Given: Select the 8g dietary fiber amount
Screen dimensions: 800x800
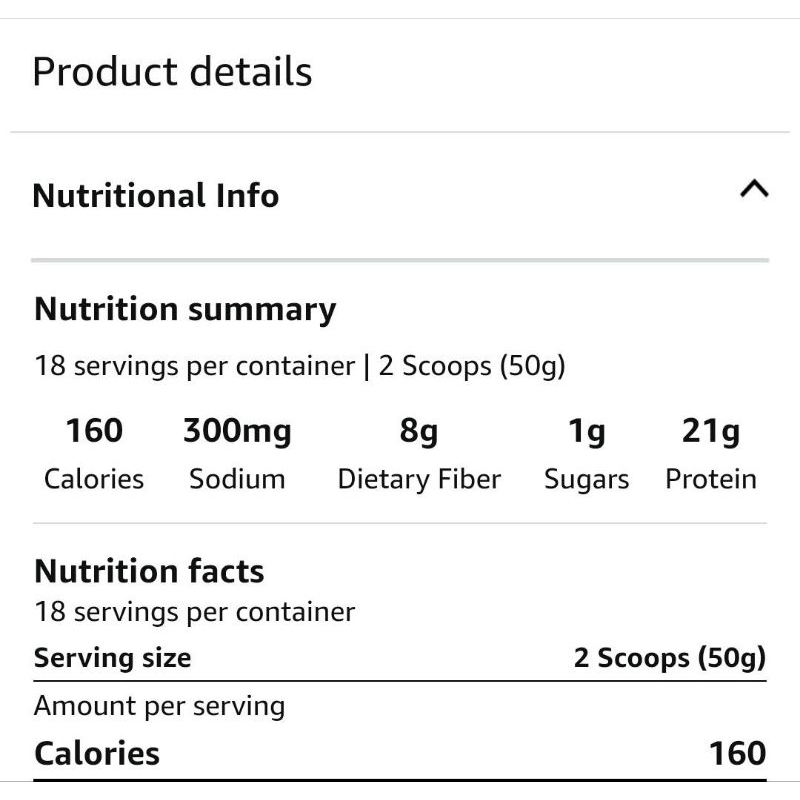Looking at the screenshot, I should click(419, 431).
